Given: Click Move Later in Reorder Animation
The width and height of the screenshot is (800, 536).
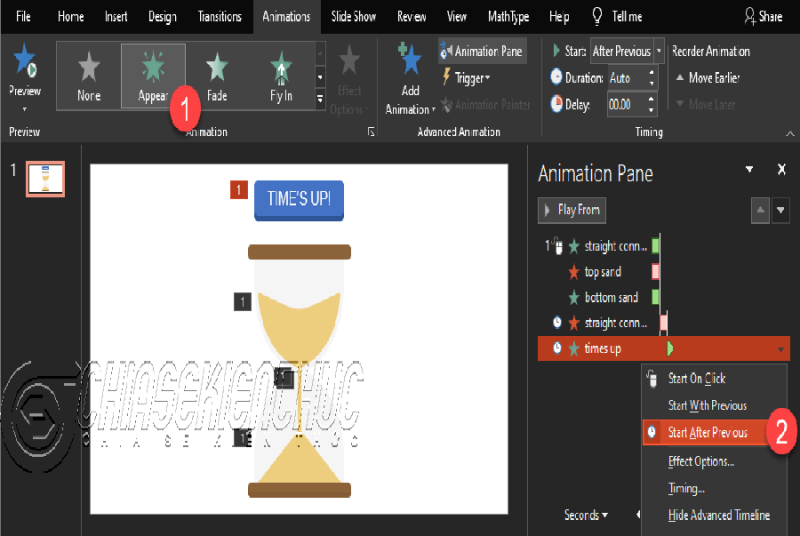Looking at the screenshot, I should pos(706,105).
